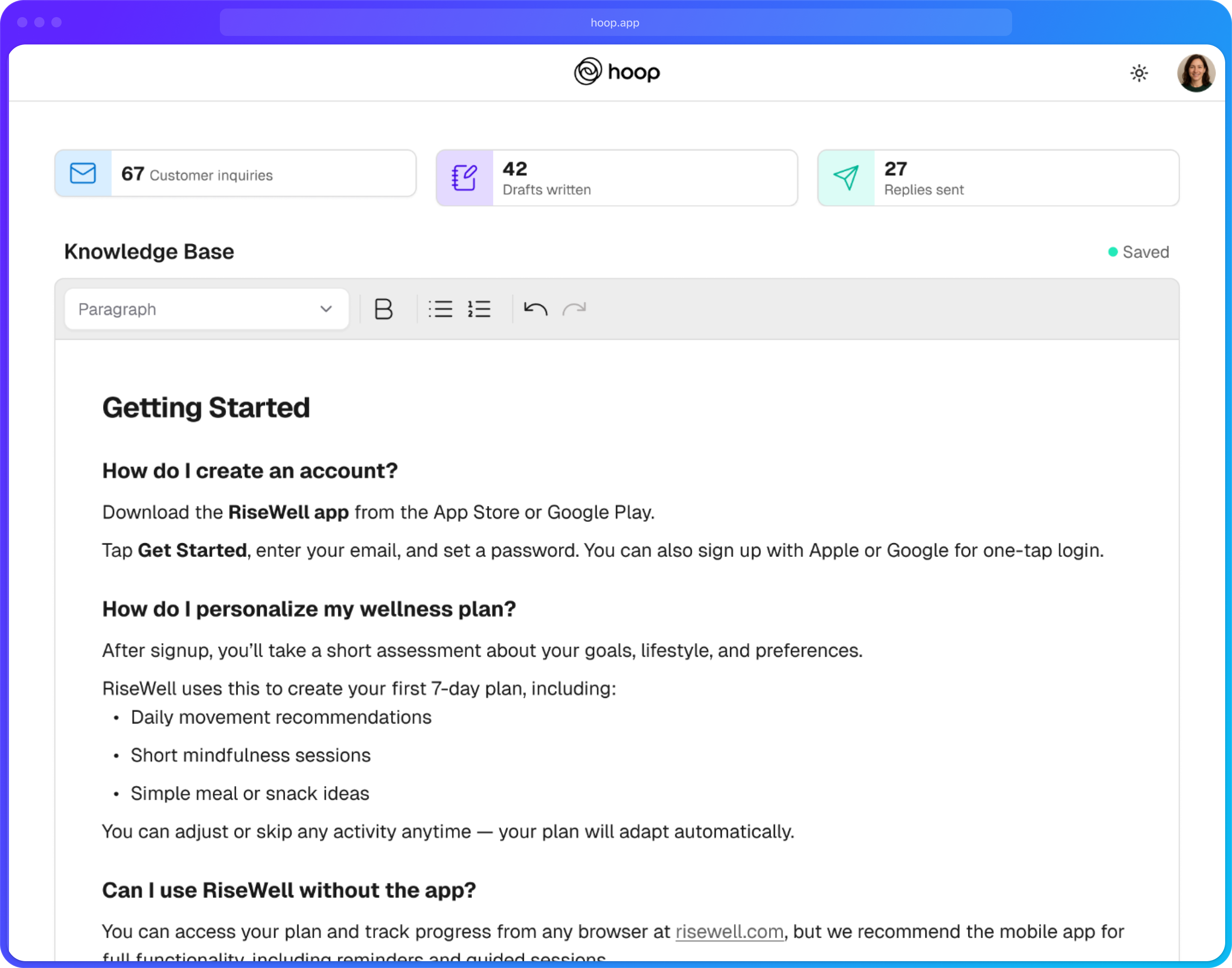Click the Saved status indicator

pyautogui.click(x=1138, y=252)
